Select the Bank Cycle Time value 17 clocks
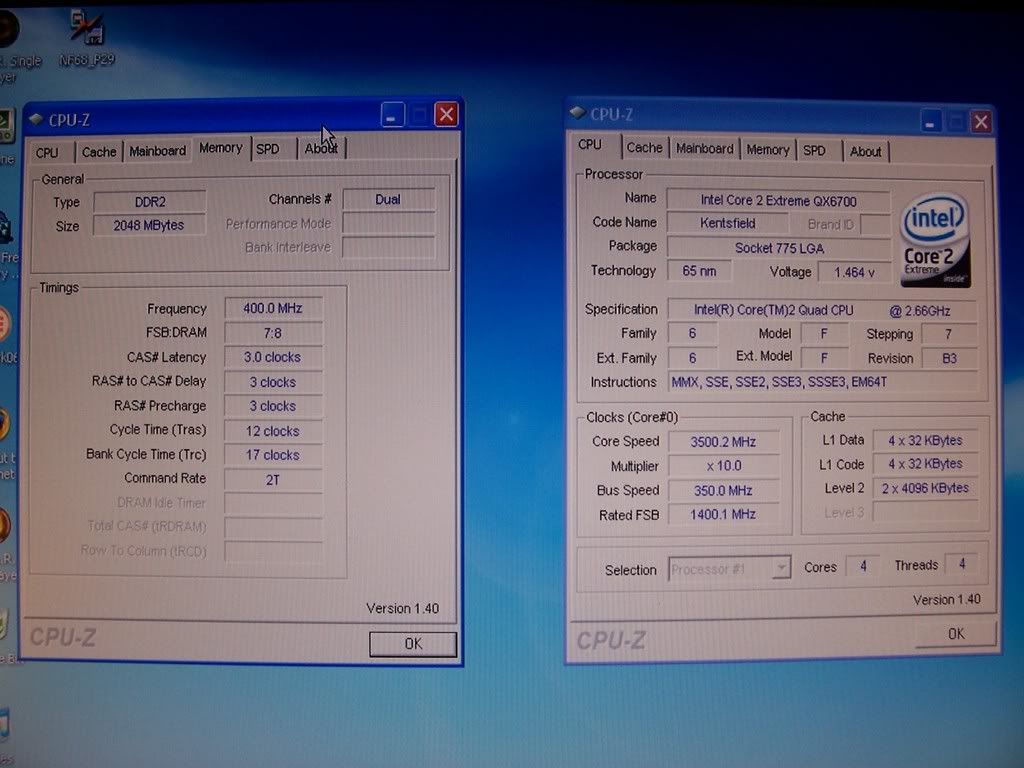The width and height of the screenshot is (1024, 768). tap(273, 455)
